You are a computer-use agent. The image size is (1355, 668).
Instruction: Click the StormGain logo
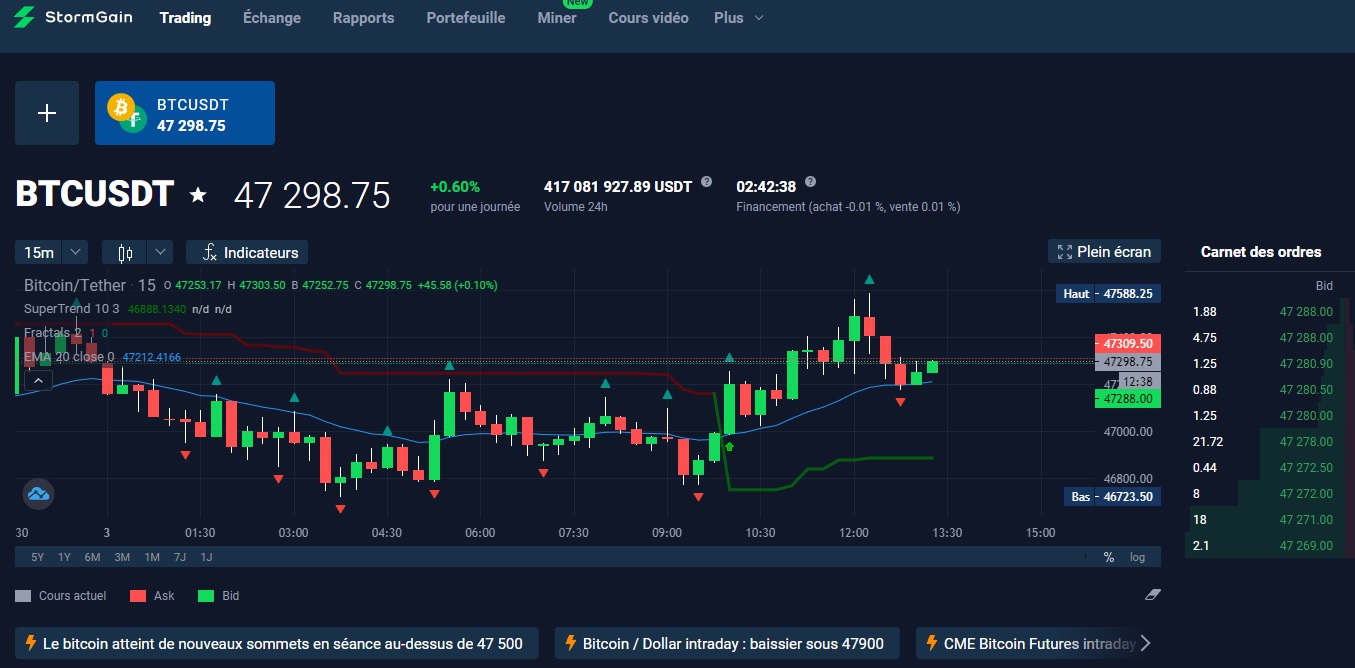[74, 17]
